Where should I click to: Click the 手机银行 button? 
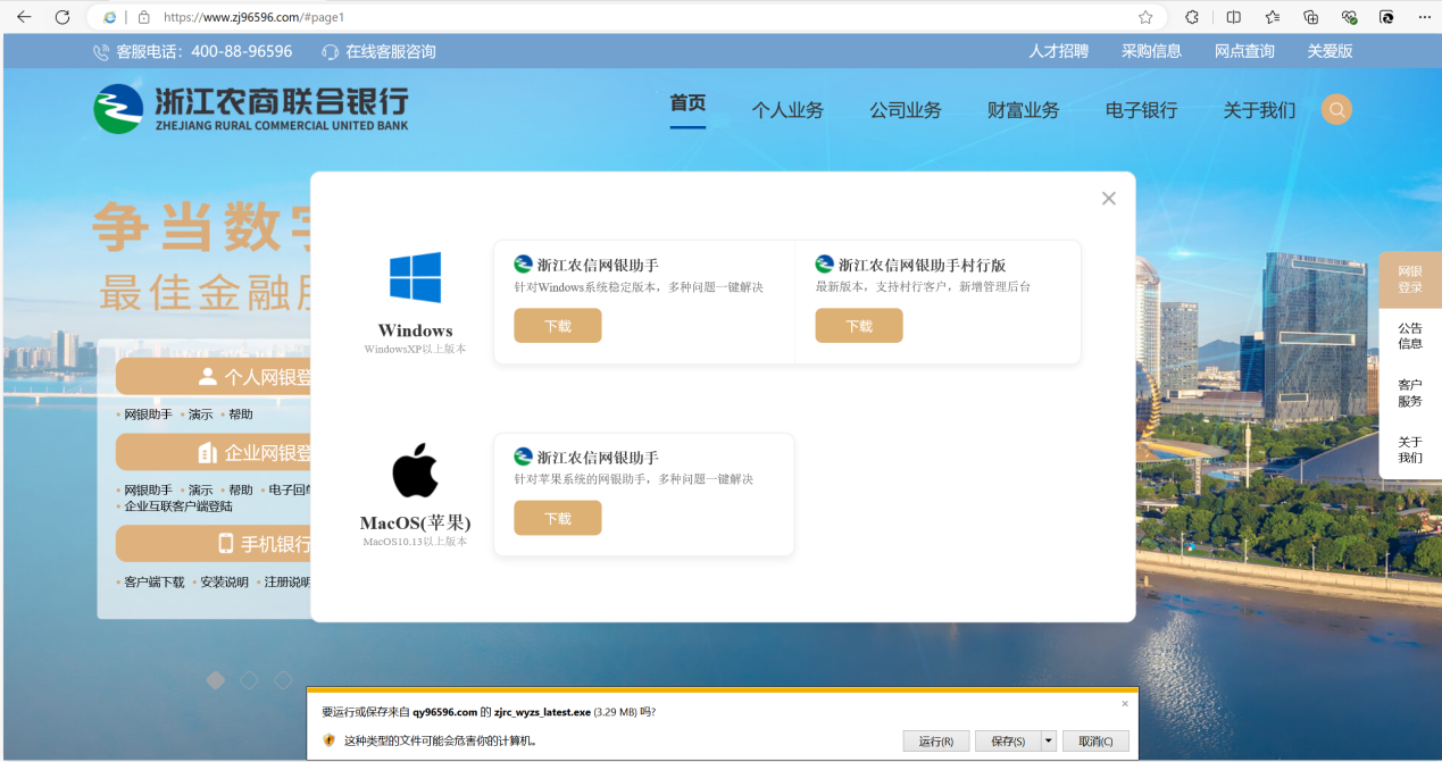point(213,544)
